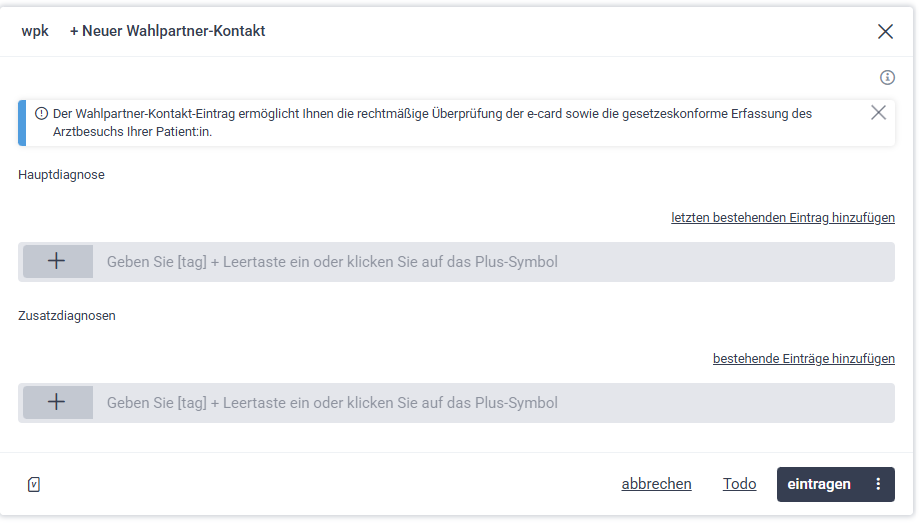This screenshot has width=919, height=523.
Task: Close the Neuer Wahlpartner-Kontakt dialog
Action: click(885, 31)
